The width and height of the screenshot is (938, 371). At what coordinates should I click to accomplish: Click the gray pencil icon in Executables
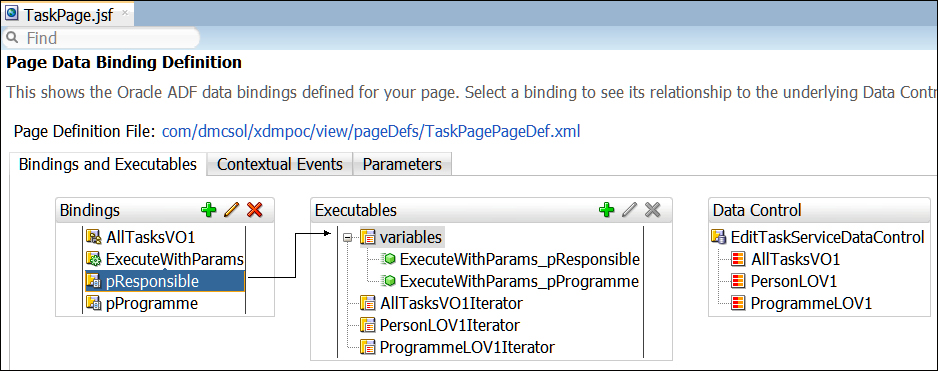point(629,210)
